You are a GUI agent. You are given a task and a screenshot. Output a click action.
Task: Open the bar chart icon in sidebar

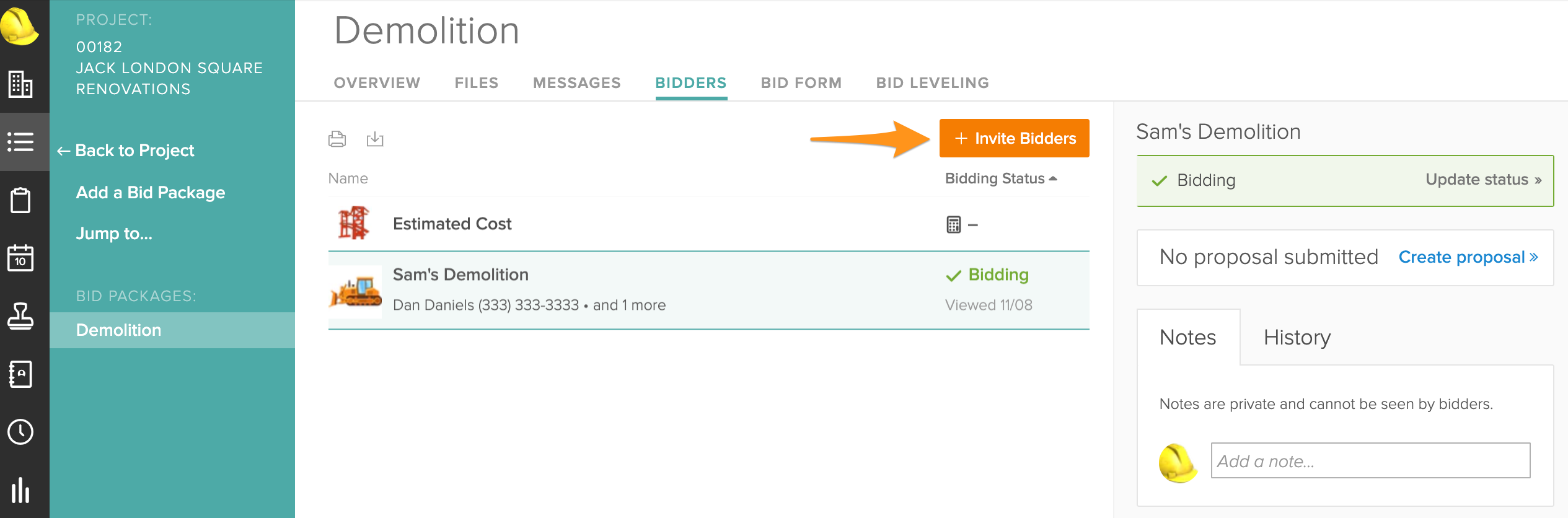(x=20, y=490)
